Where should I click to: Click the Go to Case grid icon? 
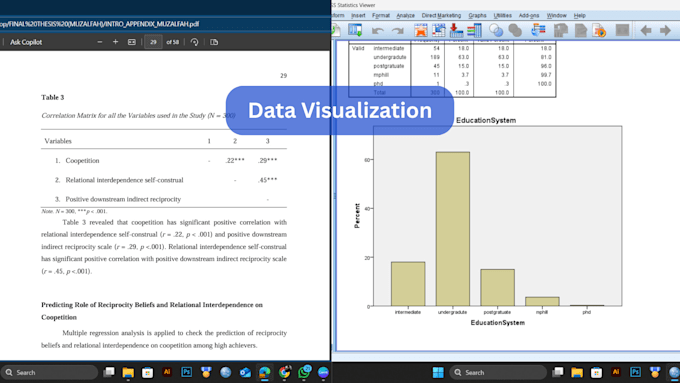(438, 30)
